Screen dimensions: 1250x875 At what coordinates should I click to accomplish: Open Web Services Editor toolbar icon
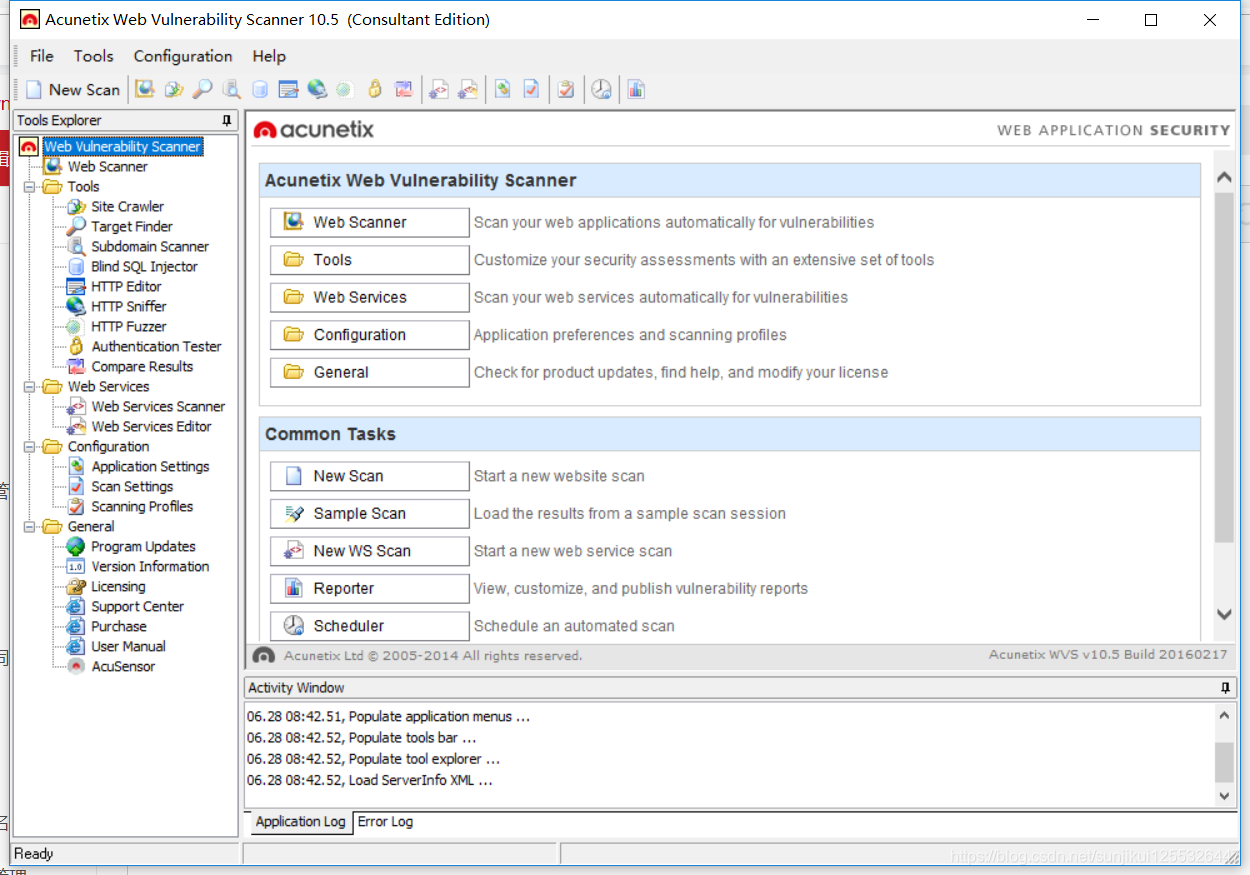(467, 90)
